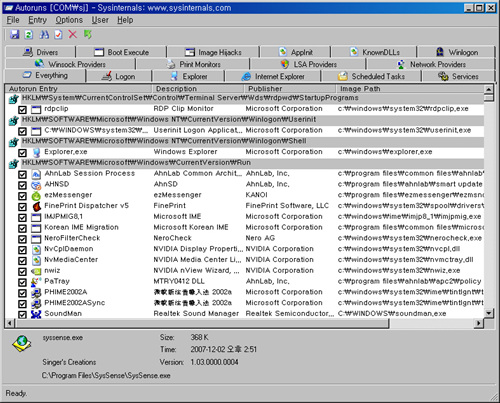
Task: Uncheck the rdpclip autorun entry
Action: click(22, 110)
